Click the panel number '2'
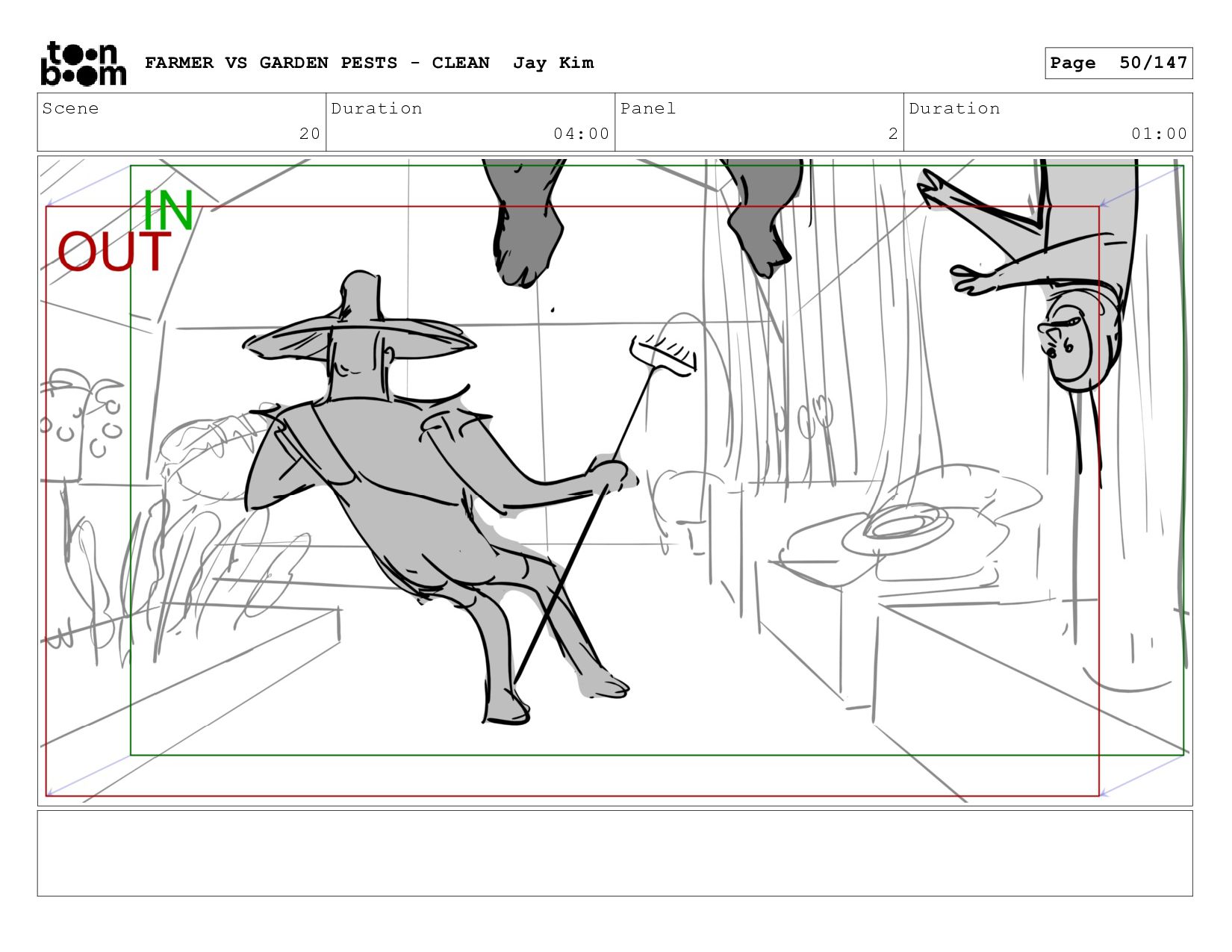The image size is (1232, 952). (x=893, y=134)
